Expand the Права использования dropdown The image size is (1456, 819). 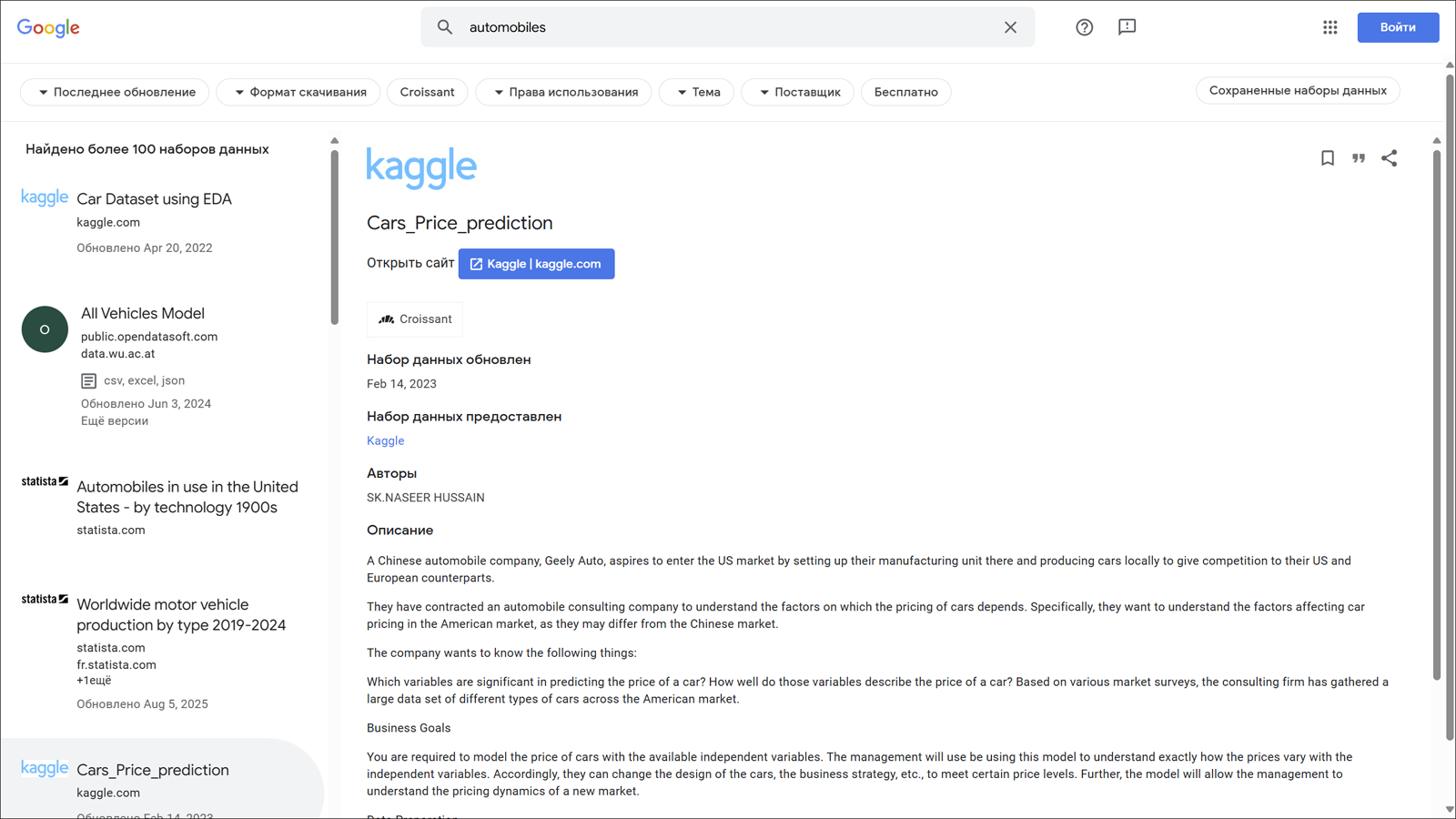(x=564, y=92)
